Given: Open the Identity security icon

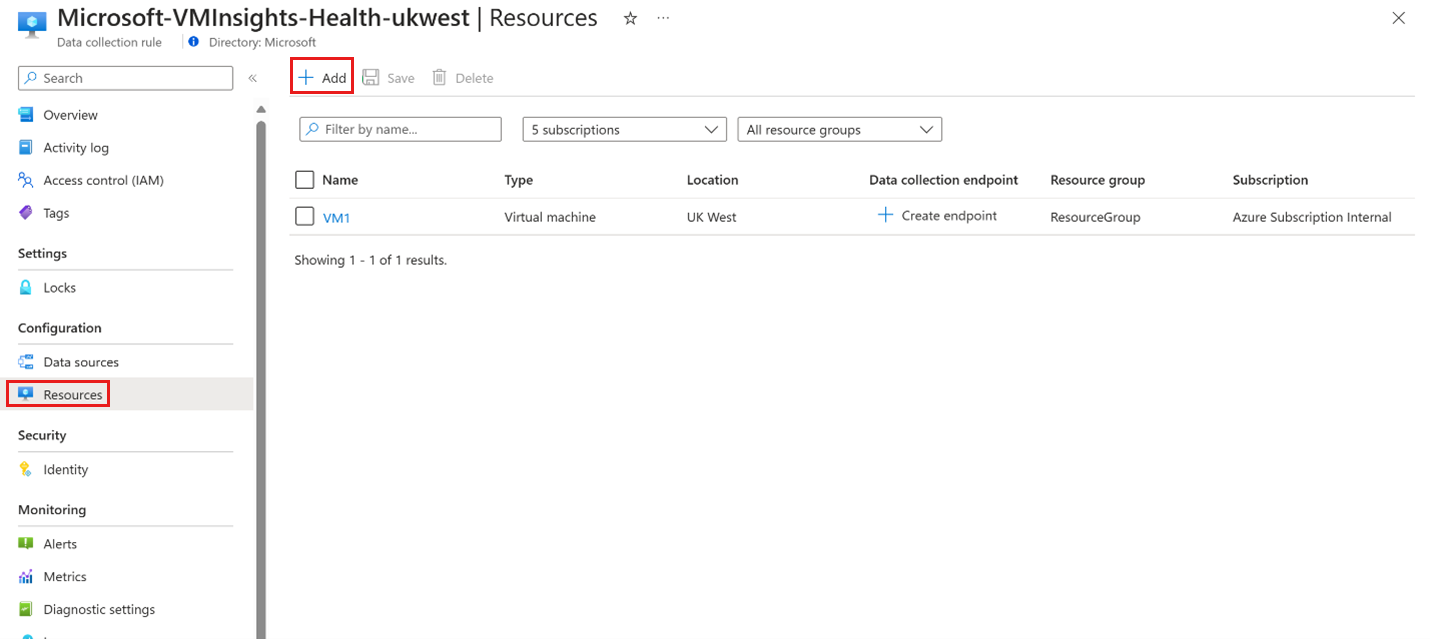Looking at the screenshot, I should [25, 469].
